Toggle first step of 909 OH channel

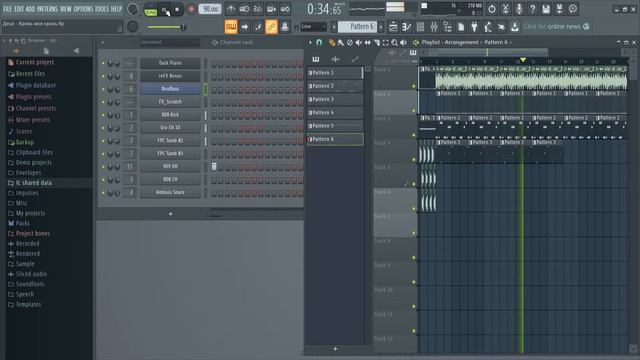point(214,166)
